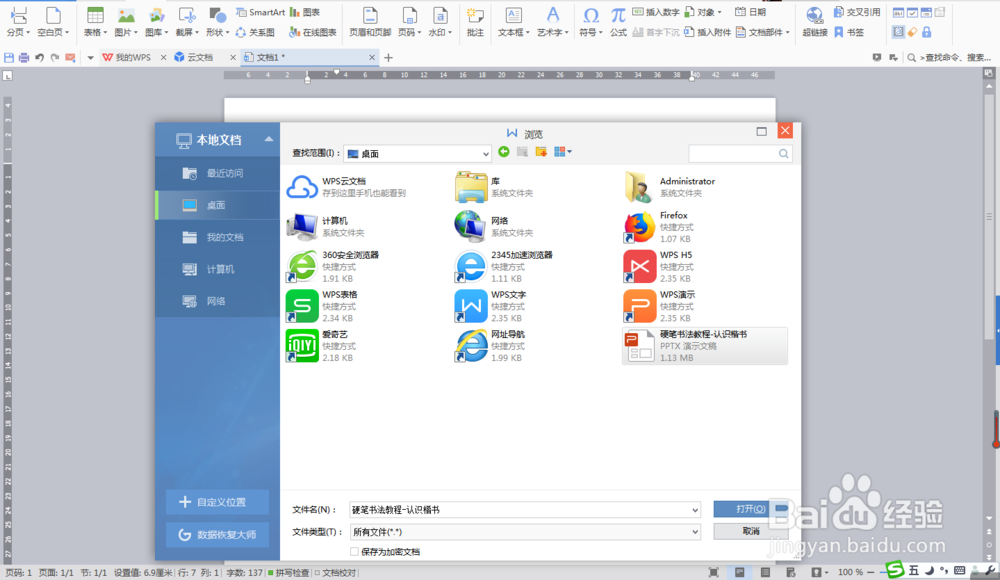1000x580 pixels.
Task: Collapse the 本地文档 sidebar header
Action: [268, 139]
